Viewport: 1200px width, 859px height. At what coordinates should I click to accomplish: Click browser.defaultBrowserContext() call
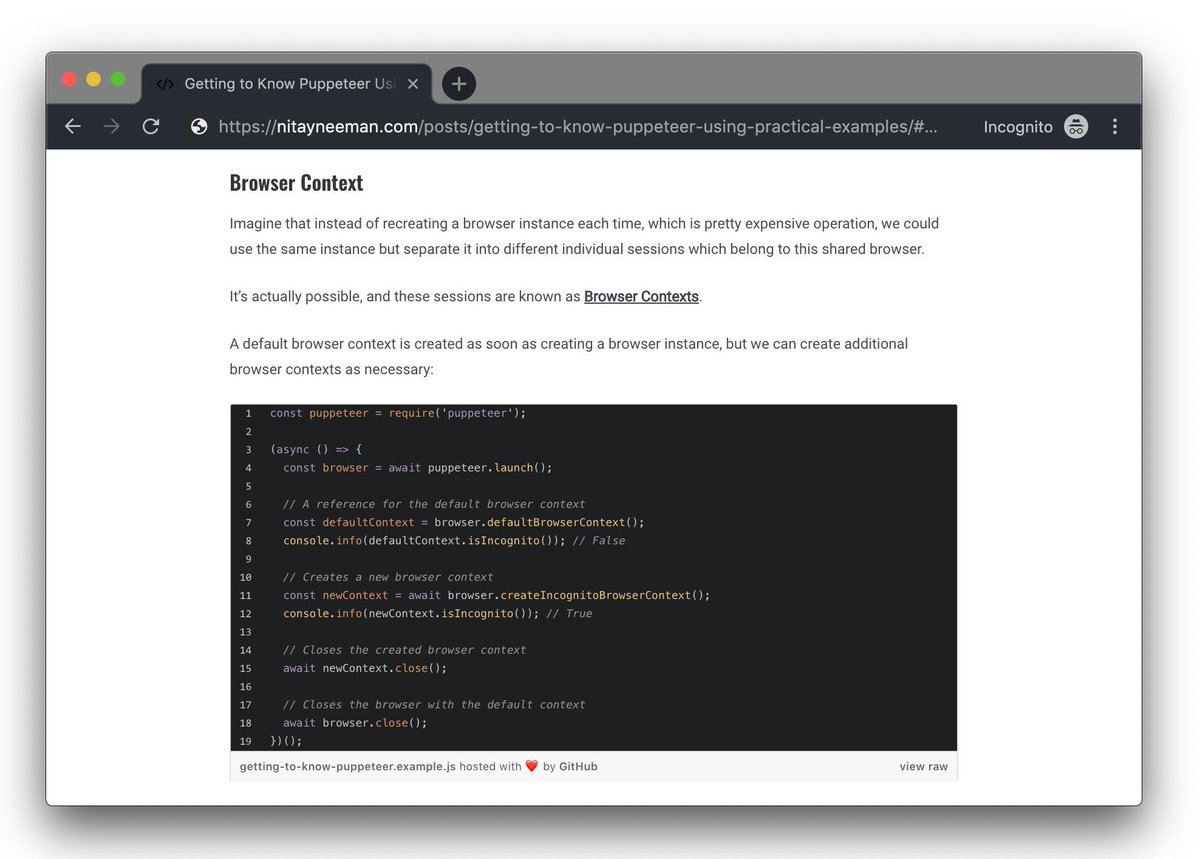pos(540,522)
